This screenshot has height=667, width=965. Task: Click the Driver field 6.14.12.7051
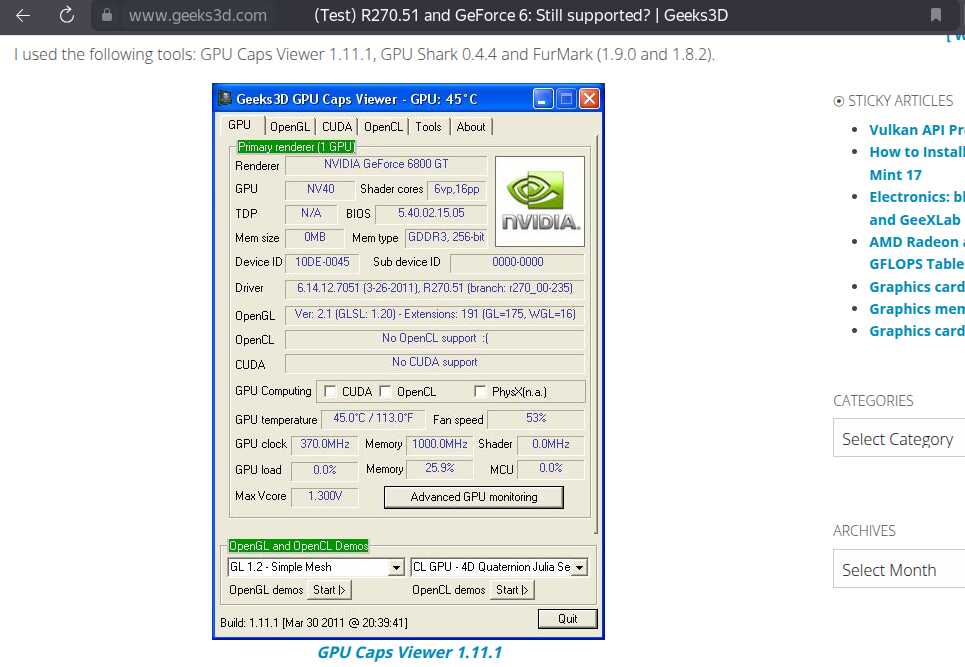tap(434, 288)
